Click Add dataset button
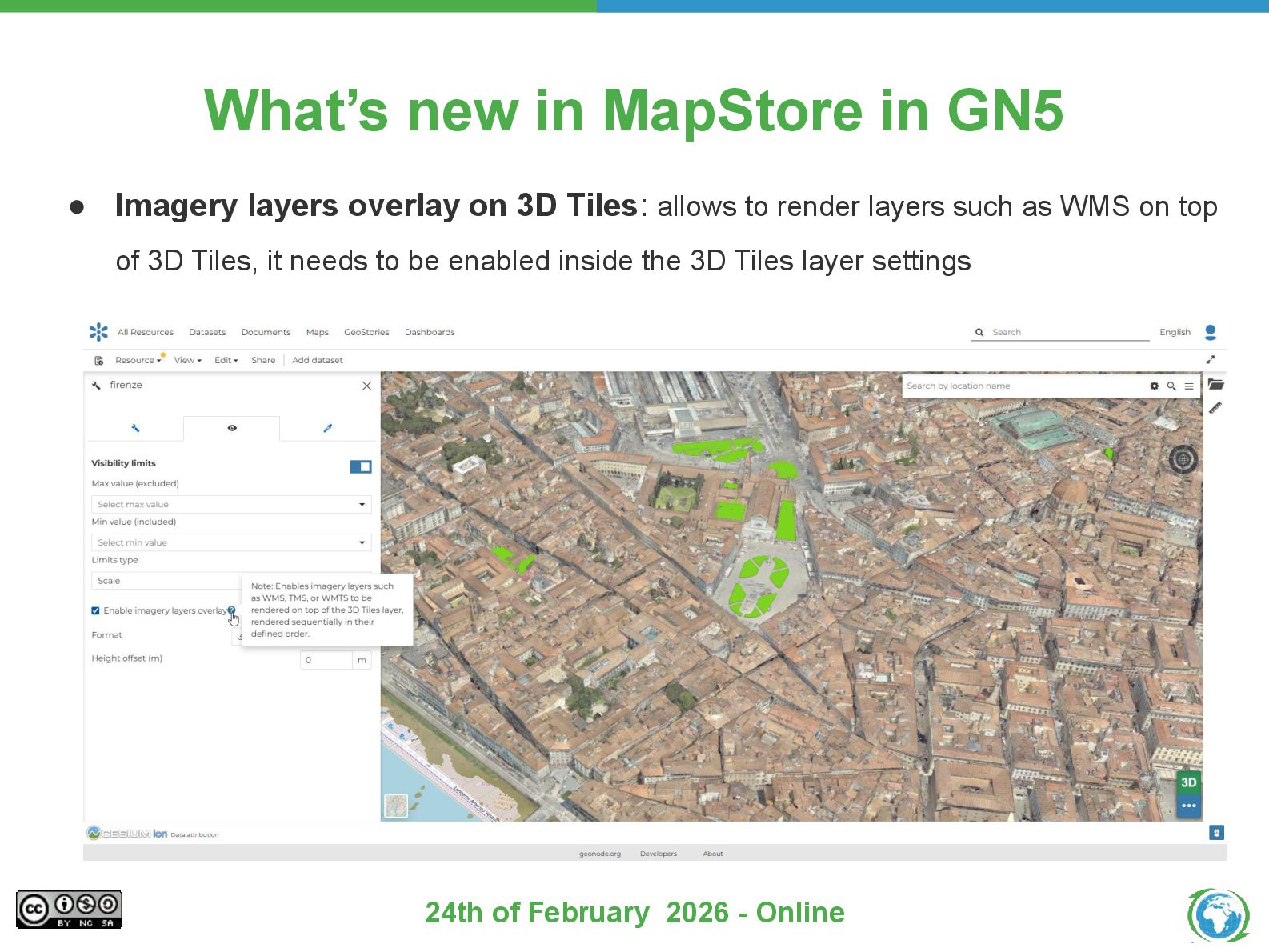Viewport: 1269px width, 952px height. [318, 360]
